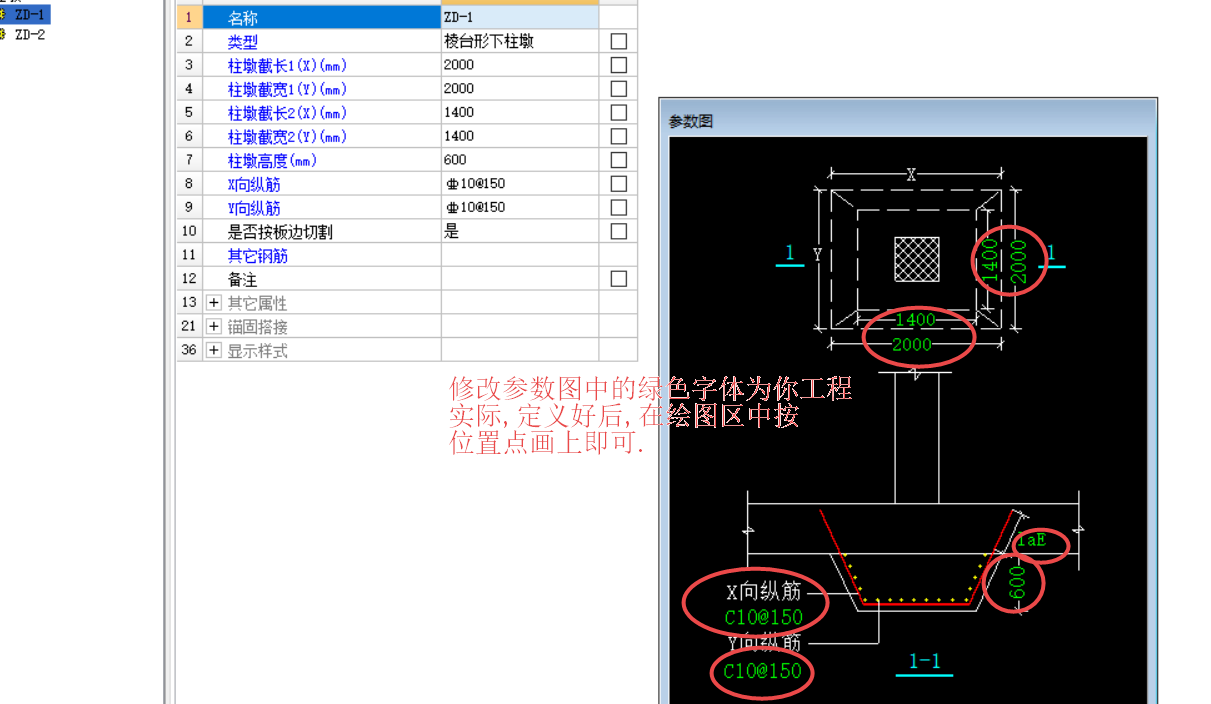Toggle checkbox for 柱墩截宽1(Y)(mm)
The width and height of the screenshot is (1211, 704).
[x=619, y=89]
